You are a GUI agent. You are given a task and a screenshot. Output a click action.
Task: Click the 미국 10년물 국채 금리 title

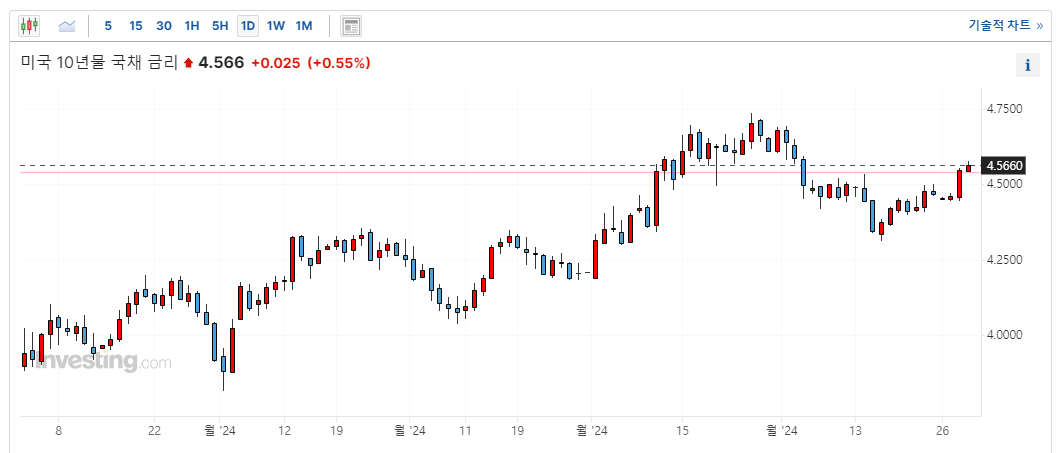coord(99,64)
